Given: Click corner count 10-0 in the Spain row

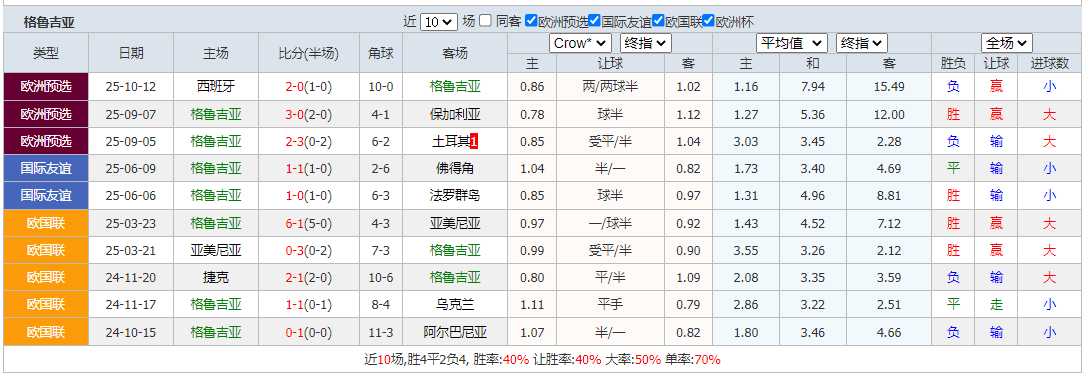Looking at the screenshot, I should coord(382,87).
